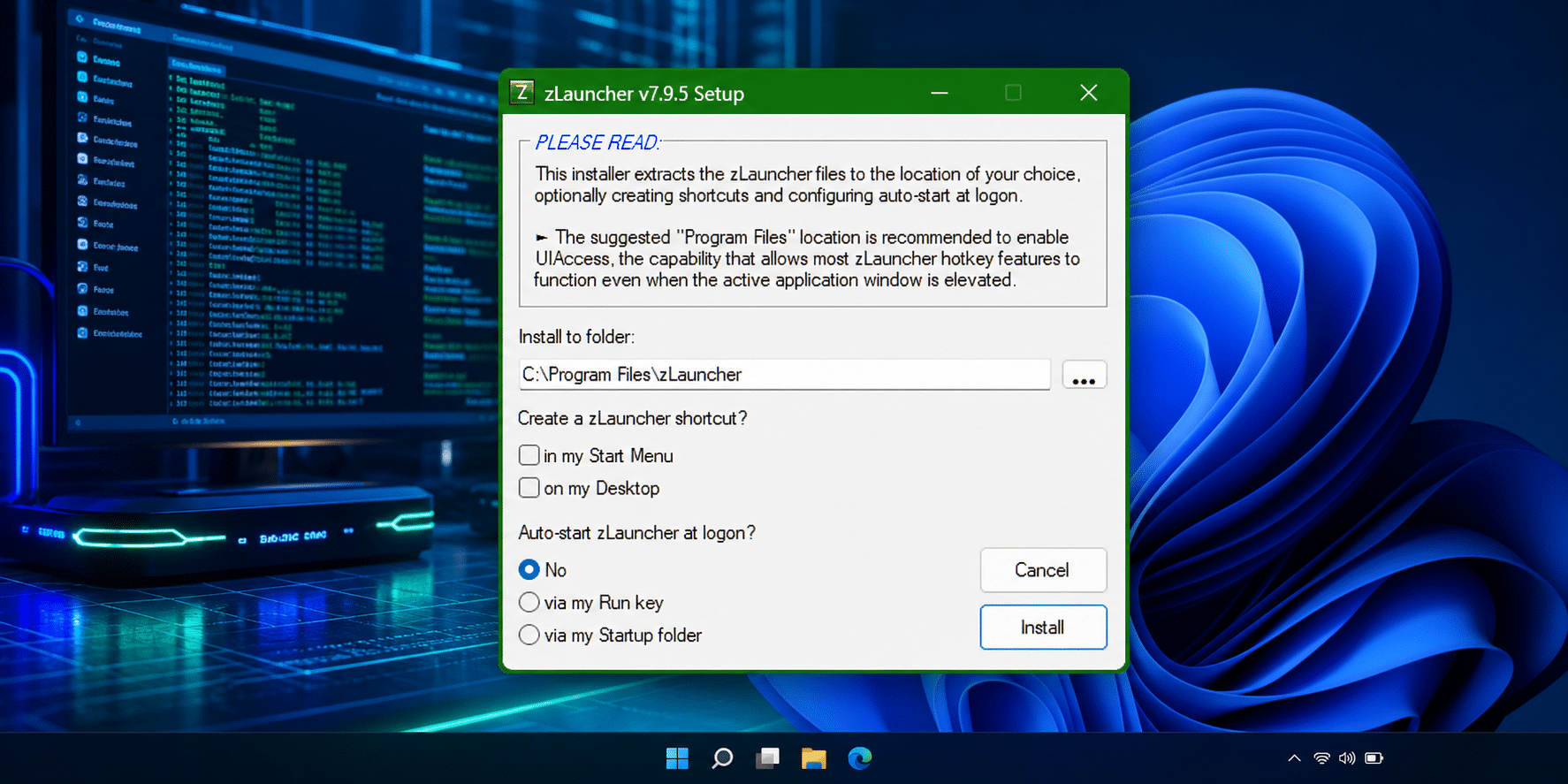Click the 'Install to folder:' label
Viewport: 1568px width, 784px height.
pos(576,337)
